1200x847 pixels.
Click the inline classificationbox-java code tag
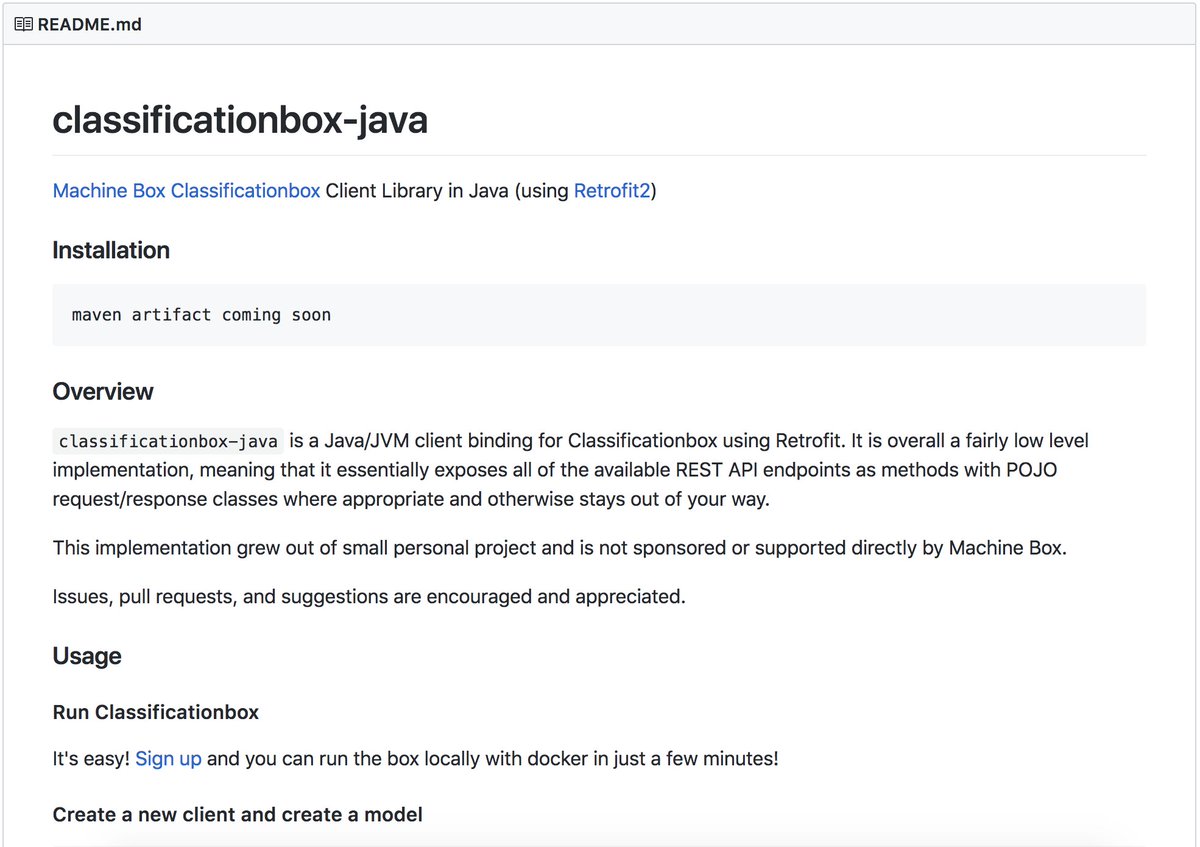pos(168,441)
